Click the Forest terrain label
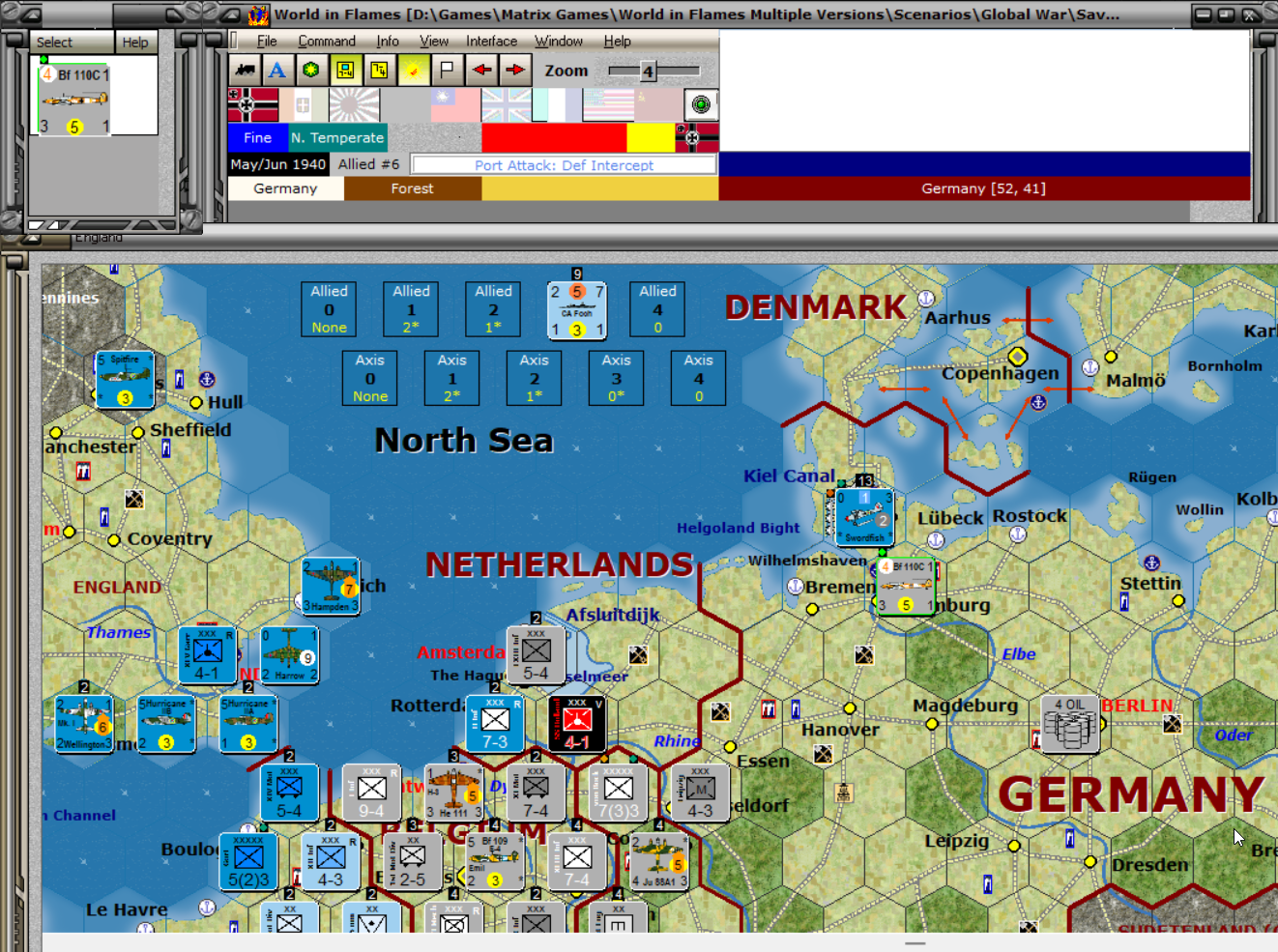Image resolution: width=1278 pixels, height=952 pixels. (x=412, y=188)
